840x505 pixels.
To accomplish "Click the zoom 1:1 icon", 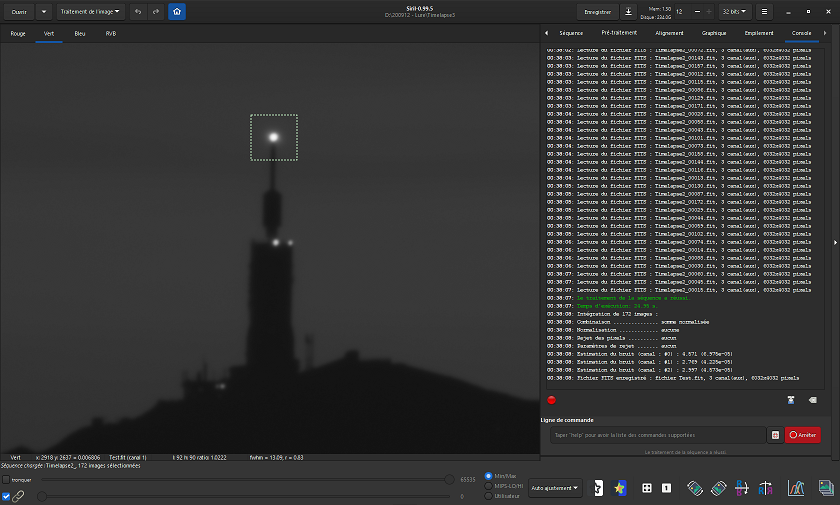I will (x=666, y=488).
